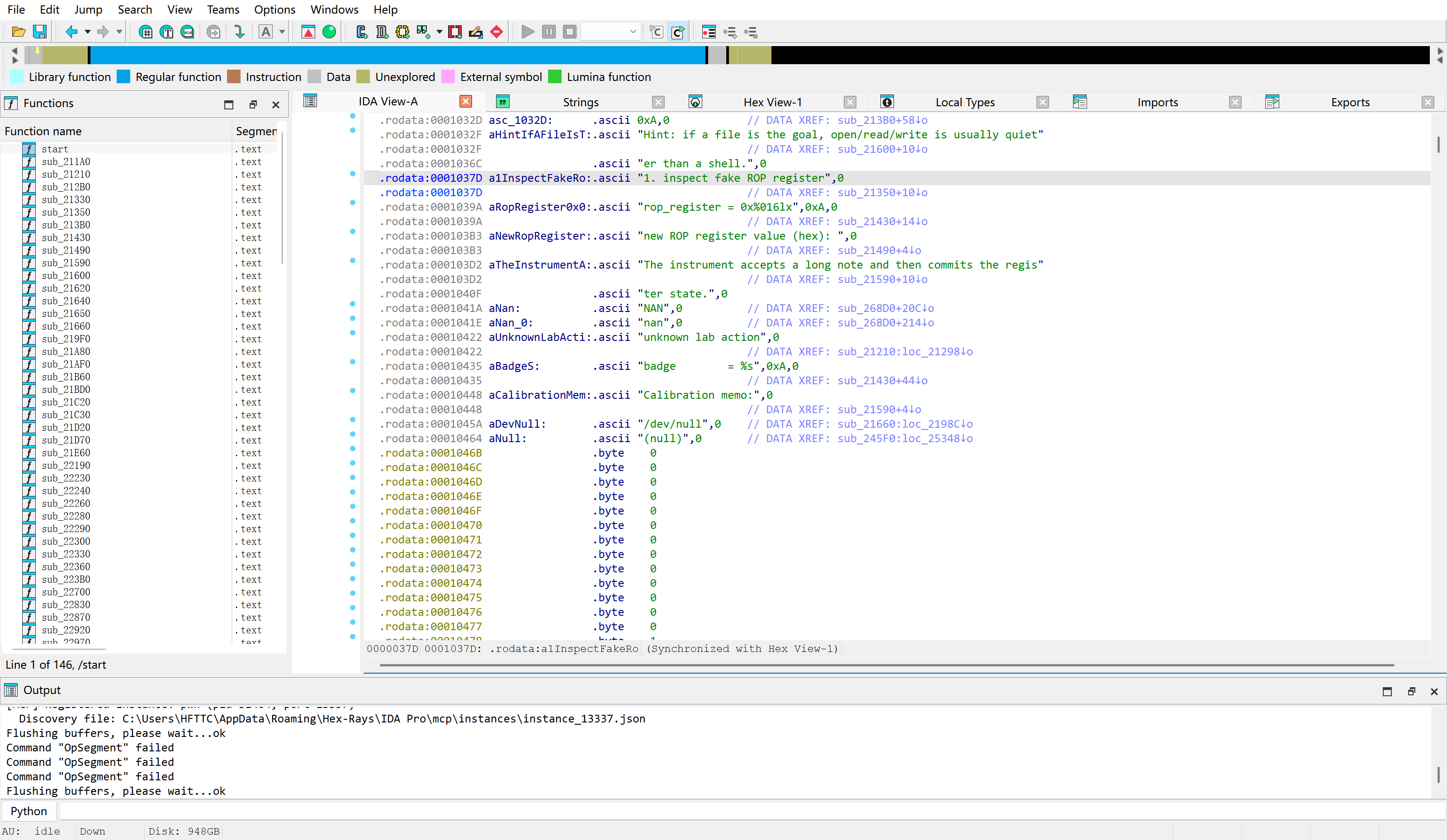1447x840 pixels.
Task: Sort by the Function name column header
Action: click(117, 132)
